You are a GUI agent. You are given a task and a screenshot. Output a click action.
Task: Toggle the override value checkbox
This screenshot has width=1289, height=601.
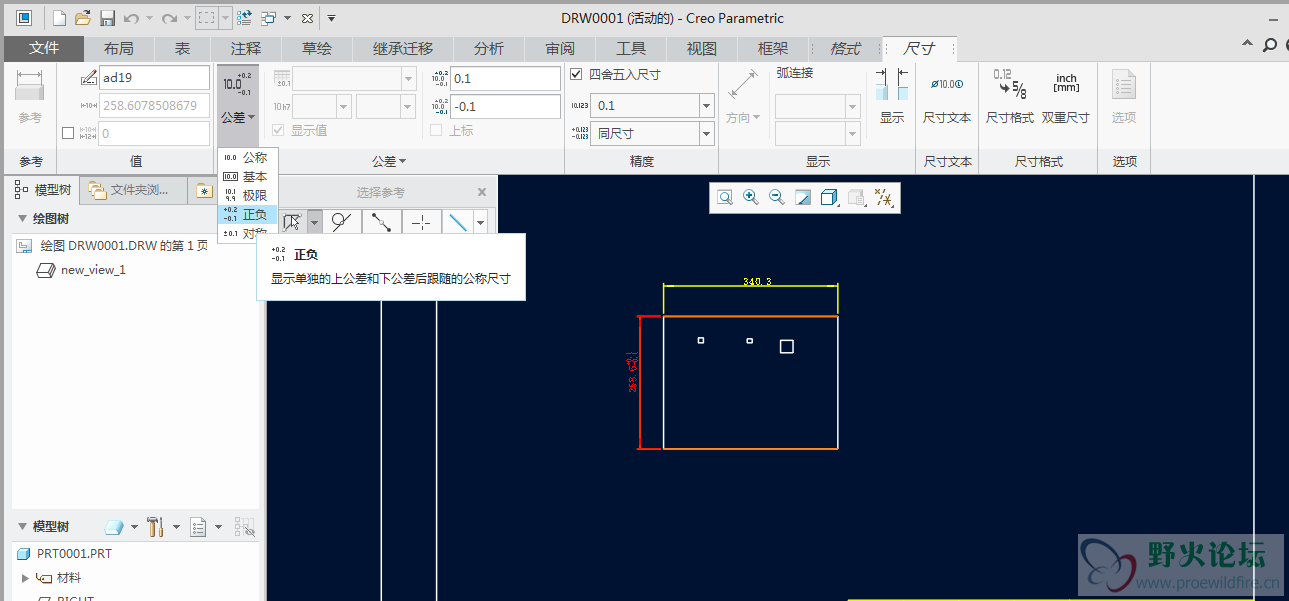point(68,133)
